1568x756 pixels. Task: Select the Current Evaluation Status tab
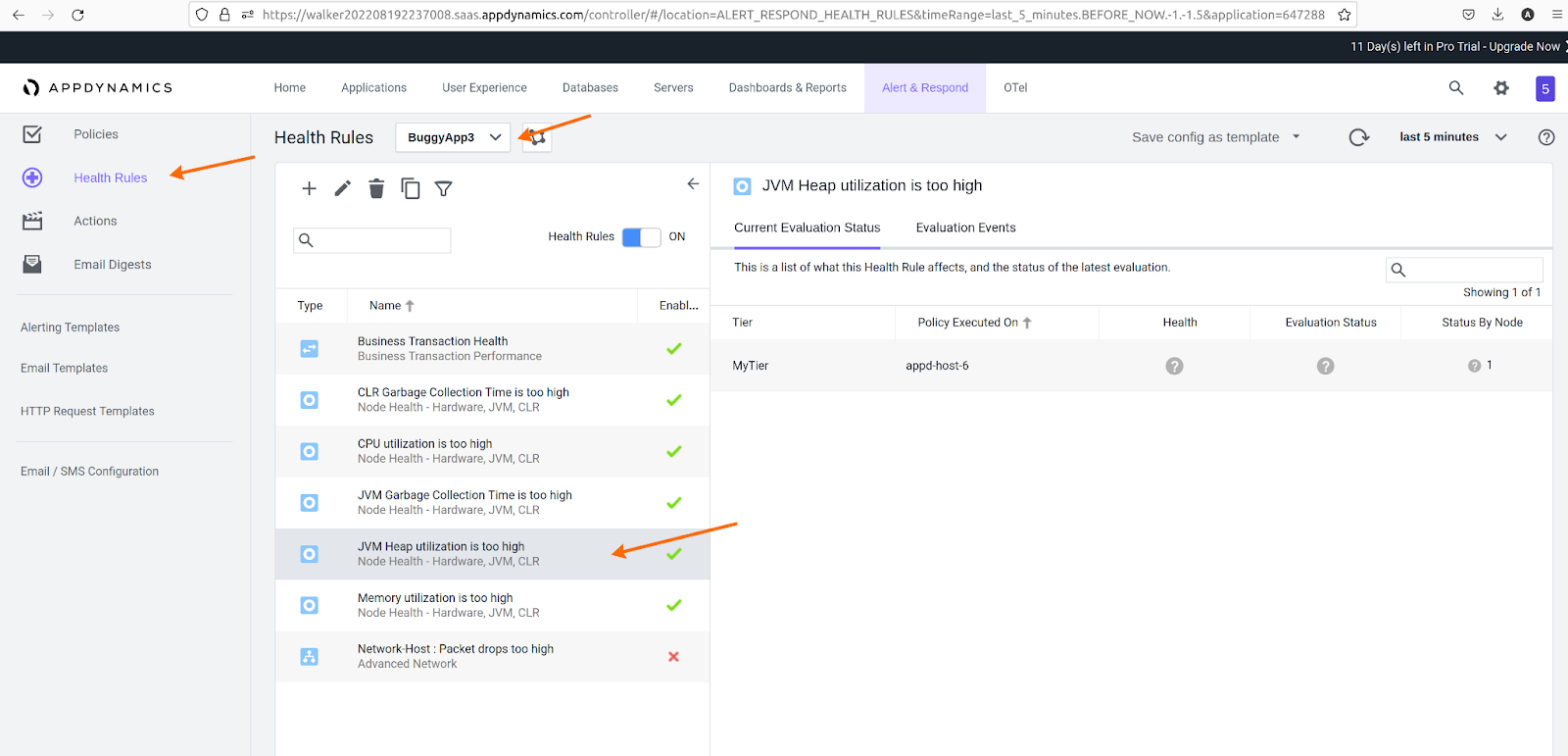coord(808,227)
